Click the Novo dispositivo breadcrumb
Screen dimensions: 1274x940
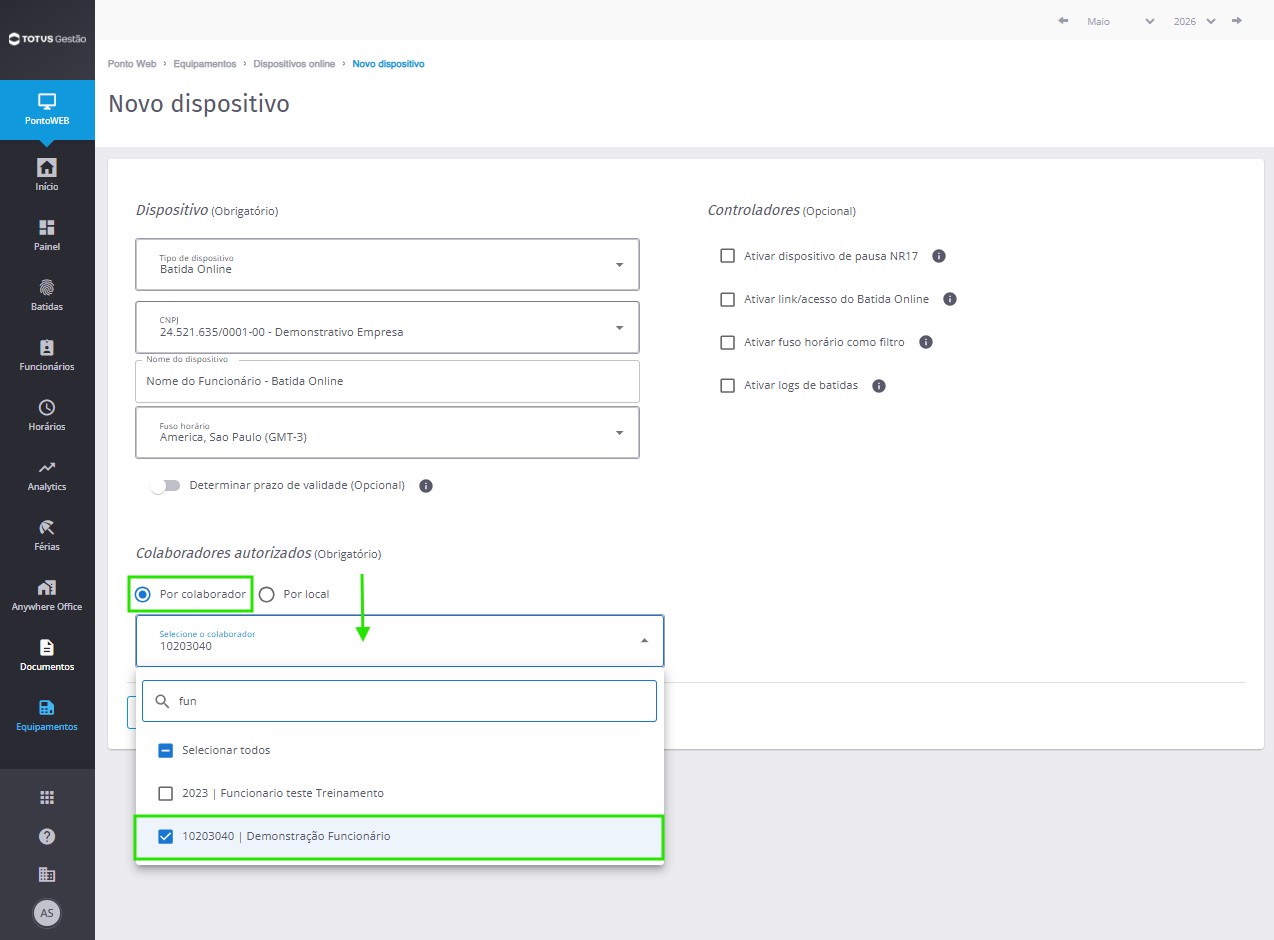click(388, 64)
